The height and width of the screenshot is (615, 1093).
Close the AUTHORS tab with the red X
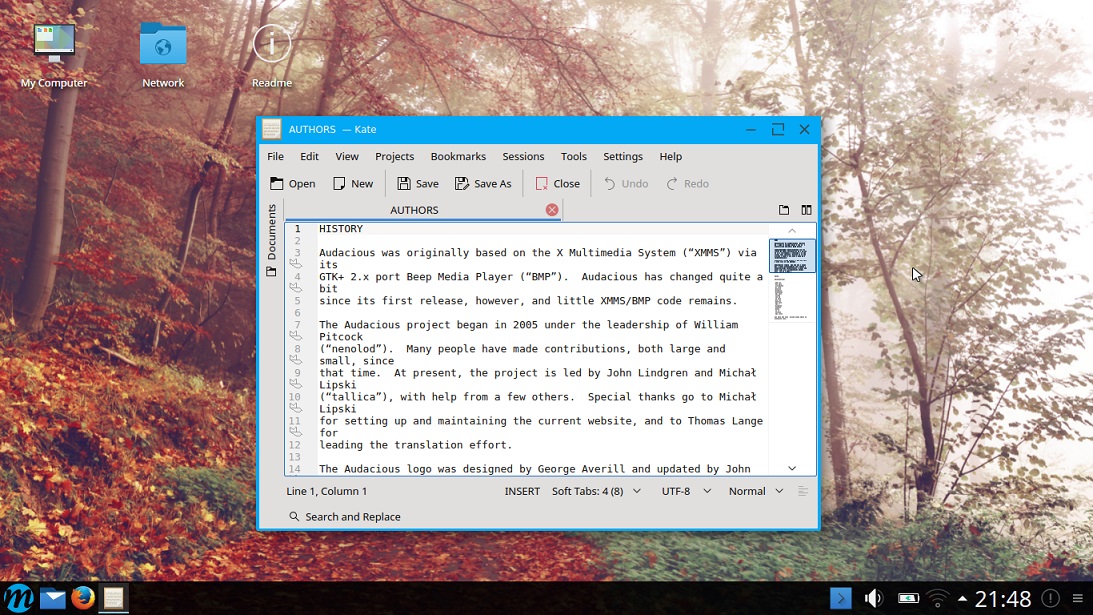(x=552, y=210)
